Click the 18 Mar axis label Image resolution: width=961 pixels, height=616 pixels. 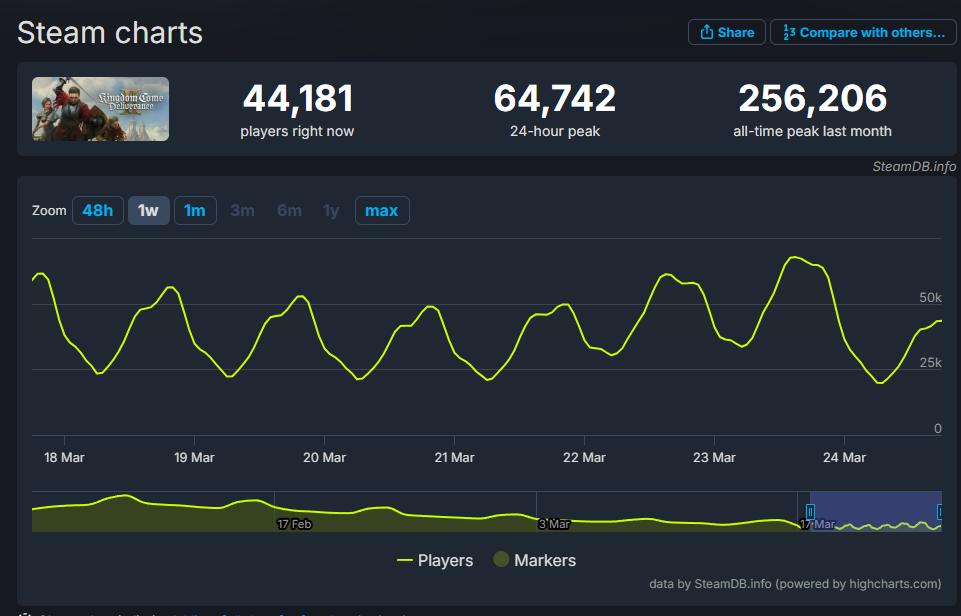(x=64, y=457)
